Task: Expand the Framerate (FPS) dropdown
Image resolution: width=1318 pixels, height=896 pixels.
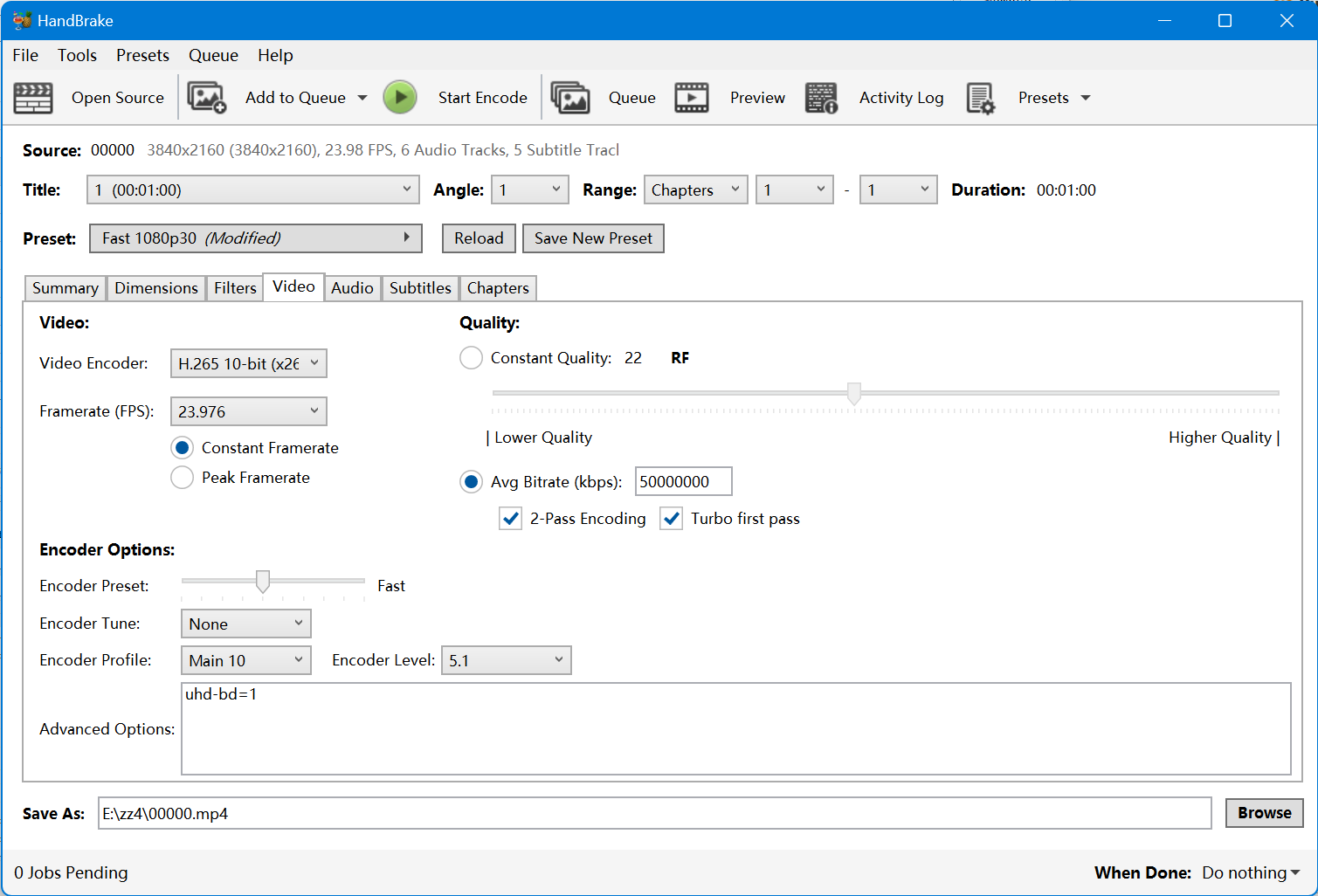Action: point(249,411)
